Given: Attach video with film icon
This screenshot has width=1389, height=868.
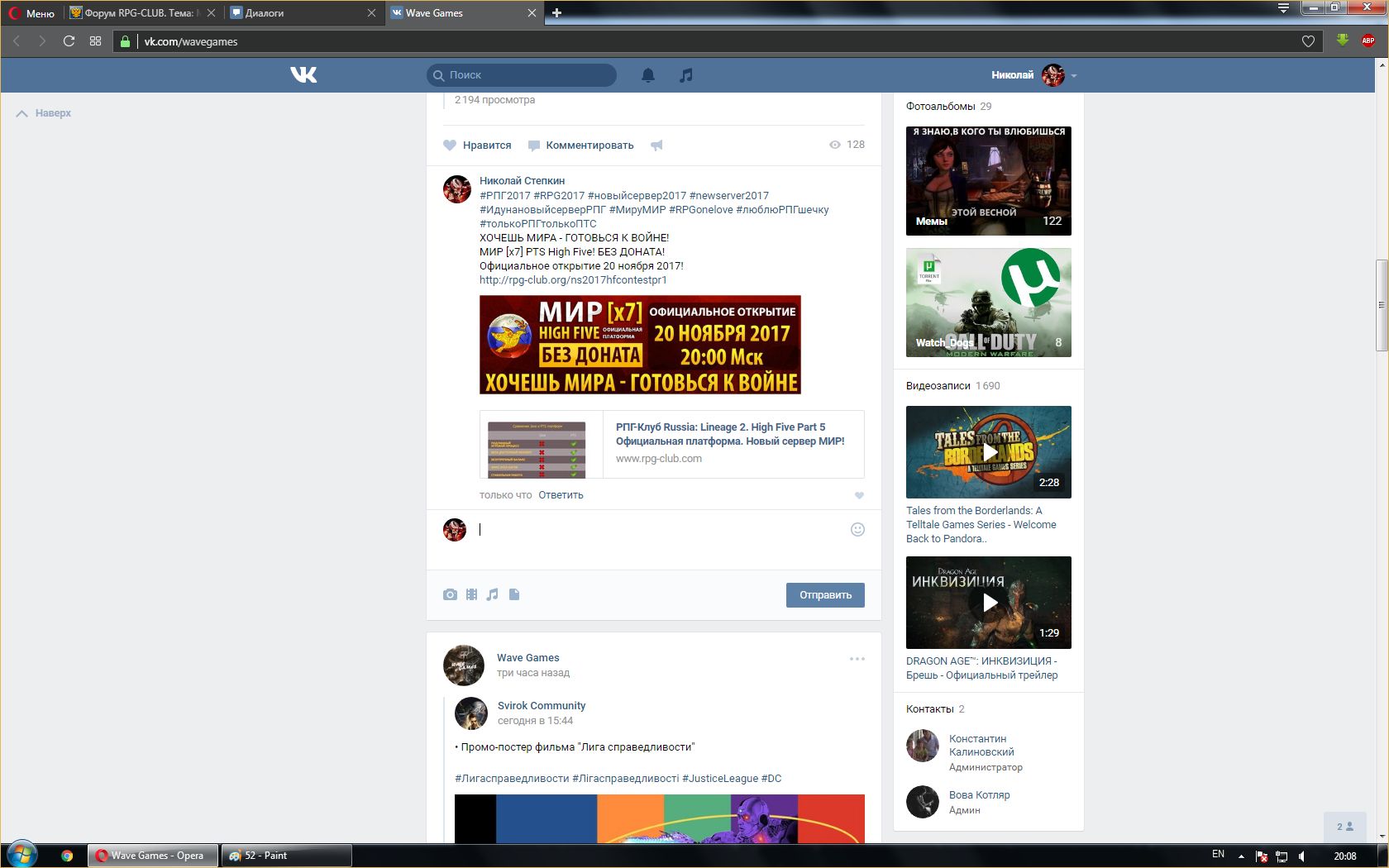Looking at the screenshot, I should [x=471, y=594].
